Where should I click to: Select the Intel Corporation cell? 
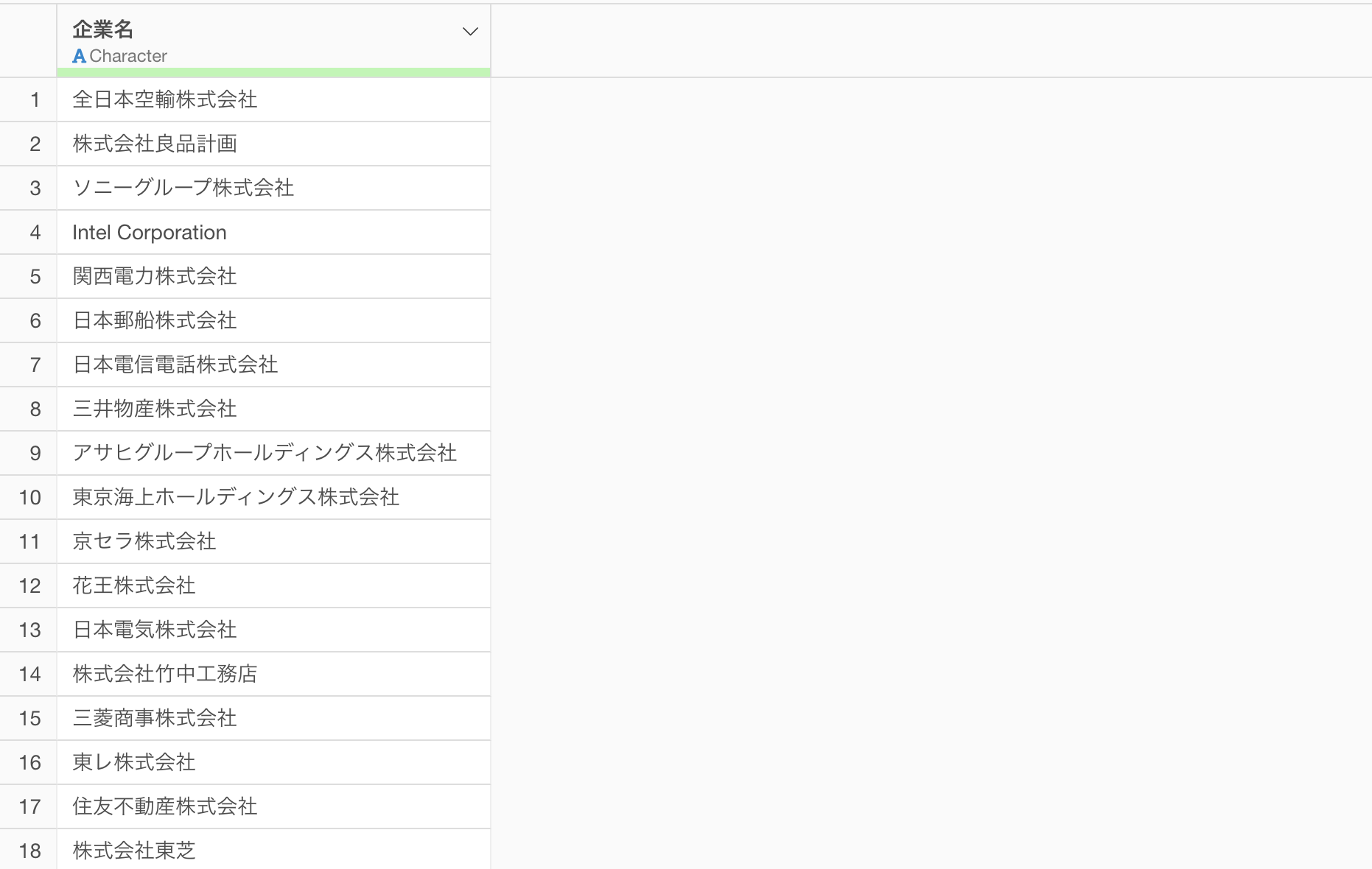[150, 233]
